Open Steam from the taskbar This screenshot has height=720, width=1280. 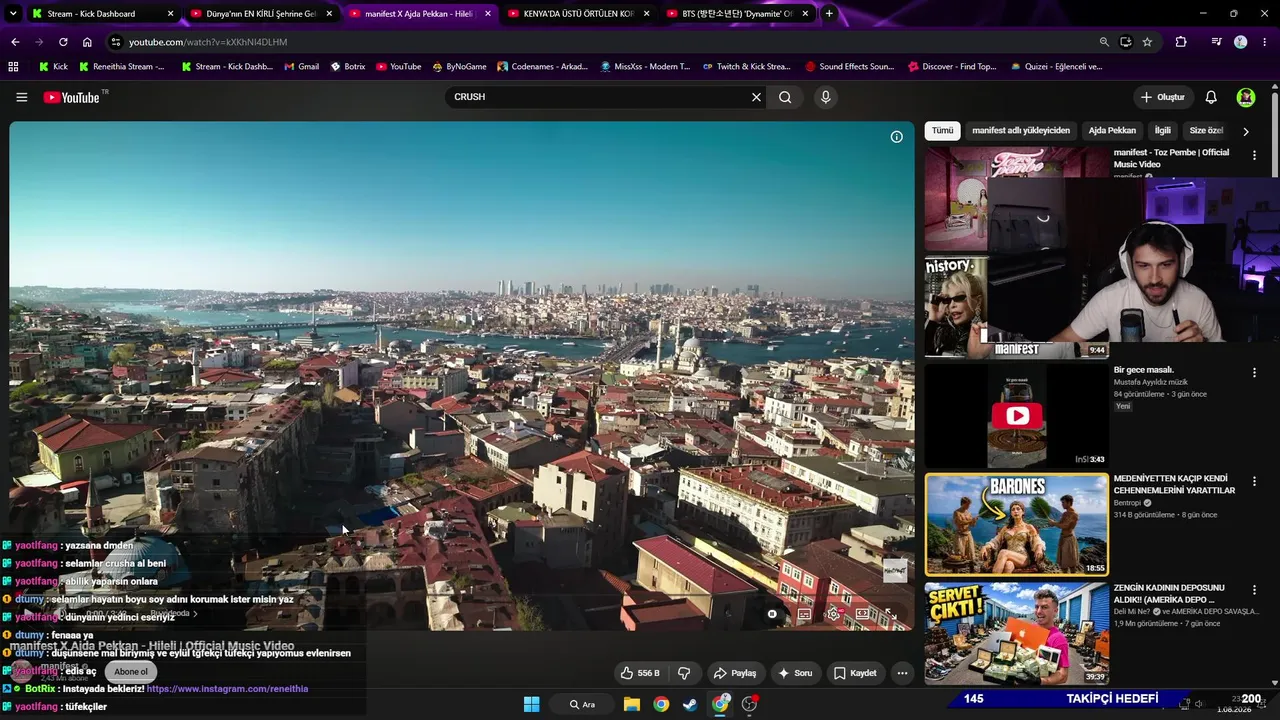[x=690, y=704]
